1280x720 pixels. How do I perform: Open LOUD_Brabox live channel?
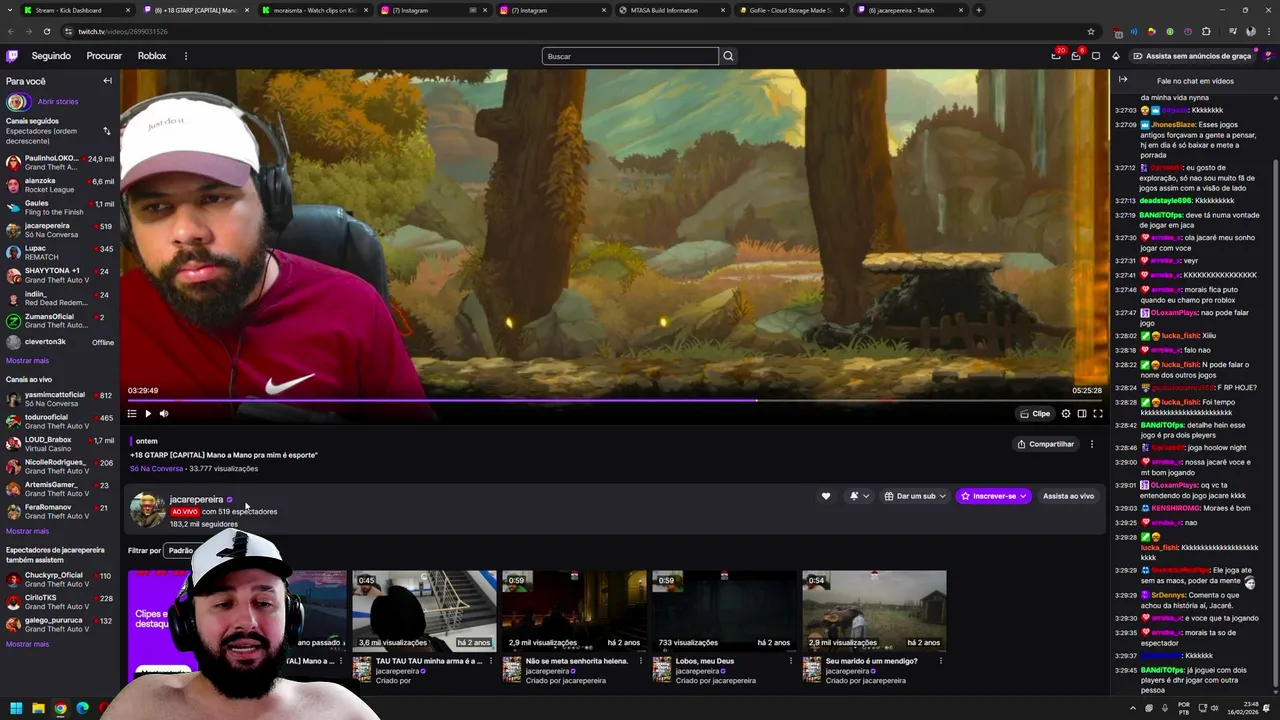click(x=60, y=444)
